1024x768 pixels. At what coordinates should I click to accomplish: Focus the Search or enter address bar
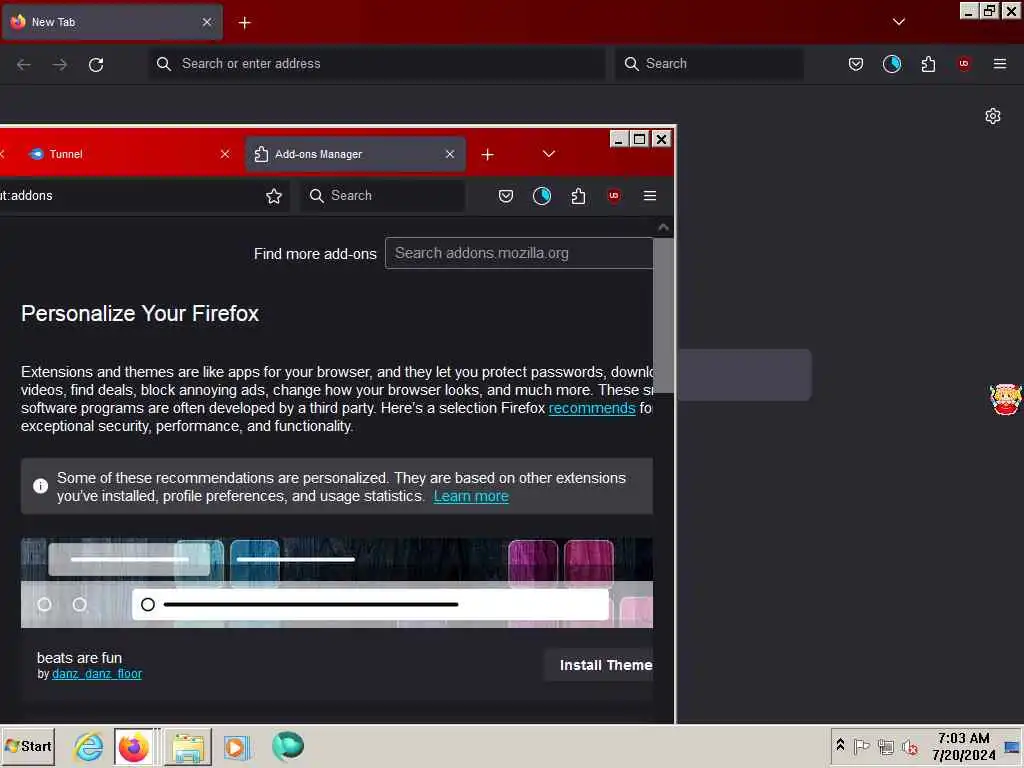(x=376, y=63)
